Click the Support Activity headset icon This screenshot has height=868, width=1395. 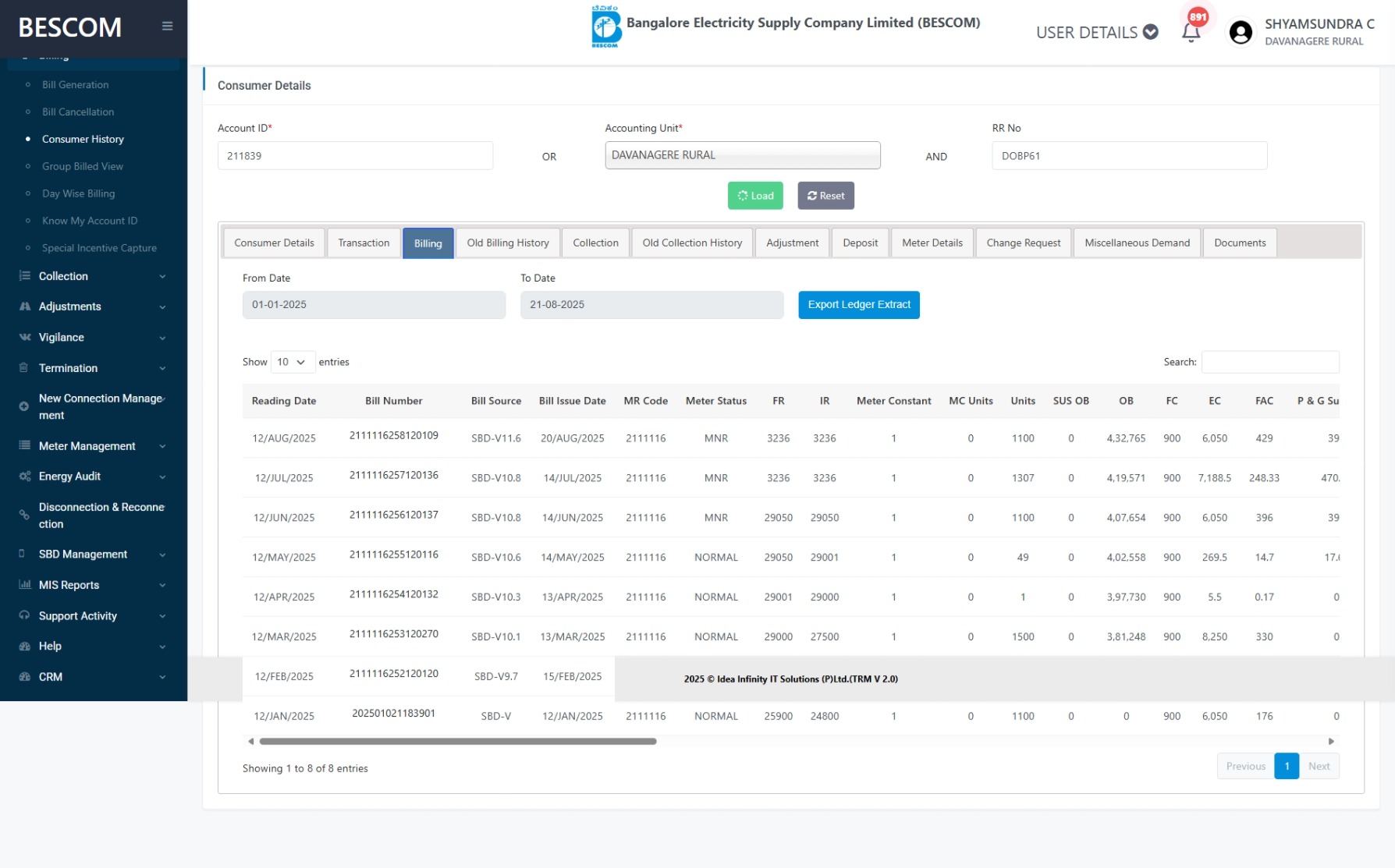click(25, 616)
